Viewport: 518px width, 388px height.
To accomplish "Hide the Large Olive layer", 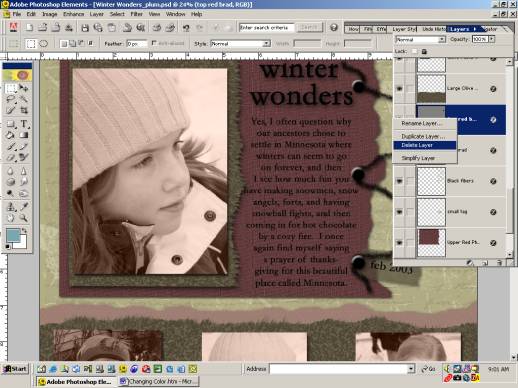I will pos(399,89).
